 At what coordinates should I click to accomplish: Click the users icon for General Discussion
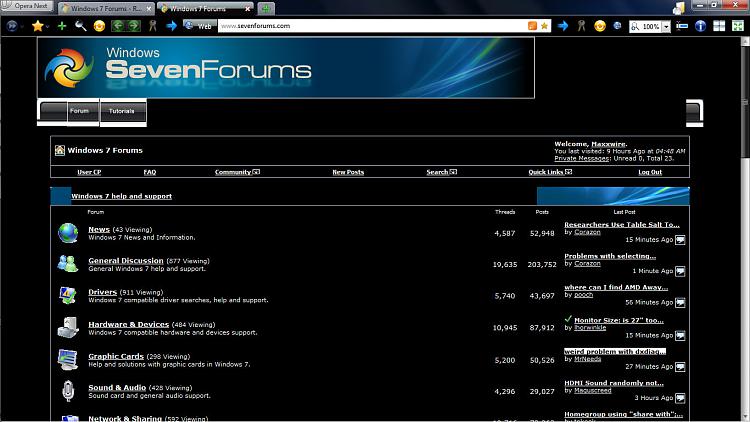(68, 264)
